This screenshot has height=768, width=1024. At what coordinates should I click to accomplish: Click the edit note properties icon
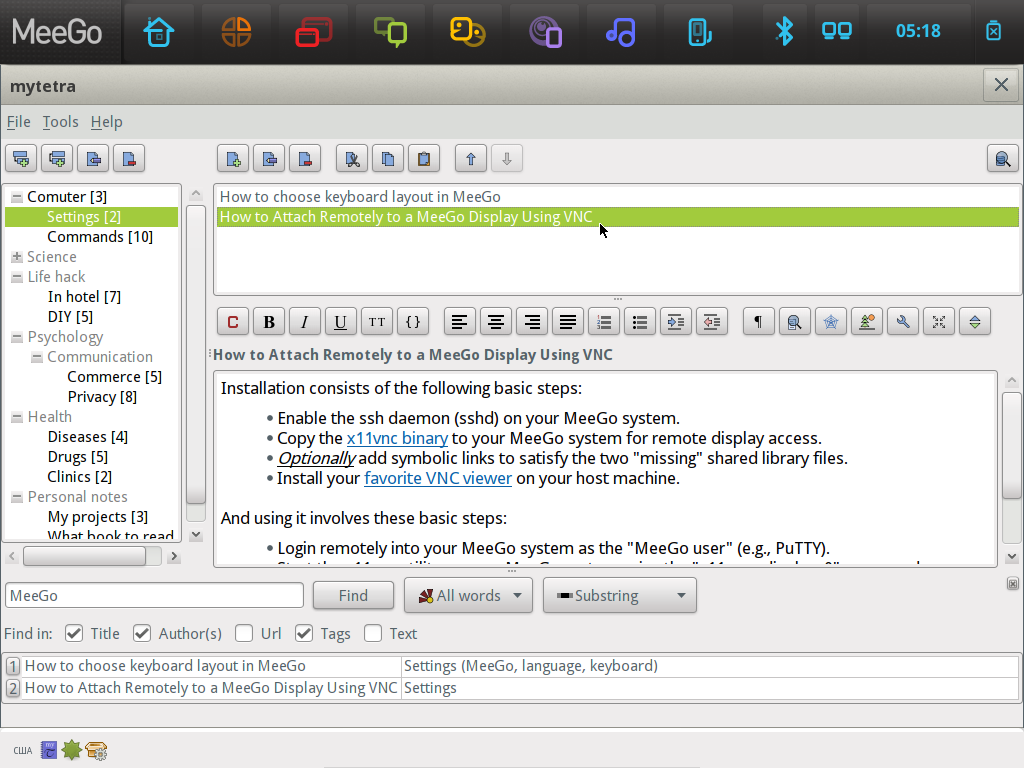point(269,159)
